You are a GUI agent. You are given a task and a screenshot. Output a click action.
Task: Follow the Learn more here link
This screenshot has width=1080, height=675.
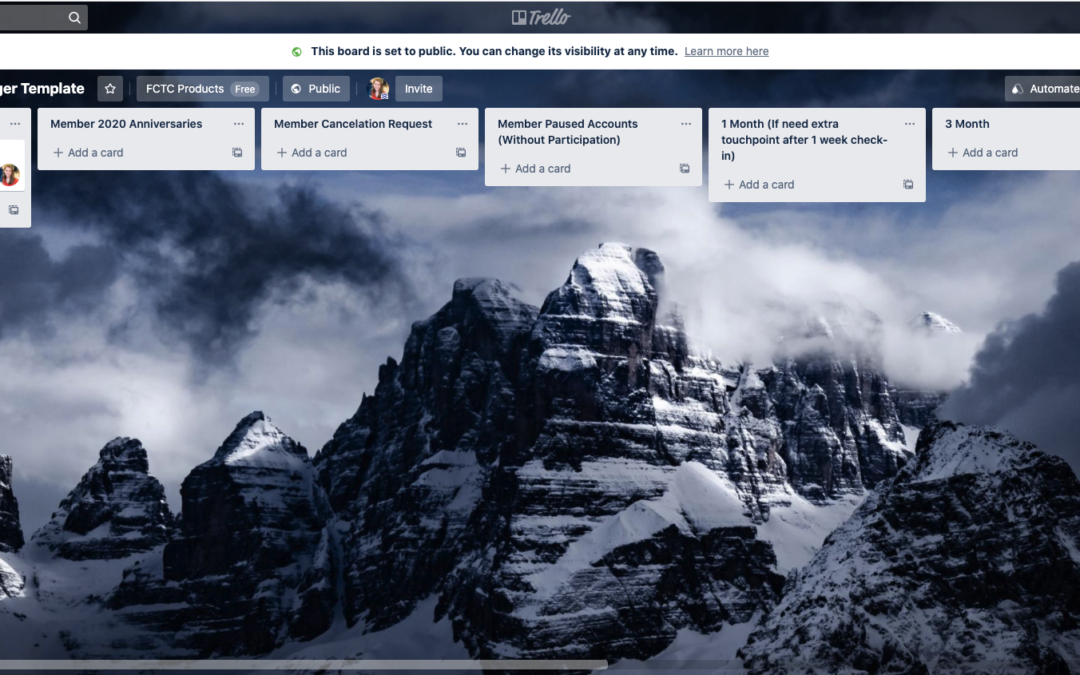point(726,51)
